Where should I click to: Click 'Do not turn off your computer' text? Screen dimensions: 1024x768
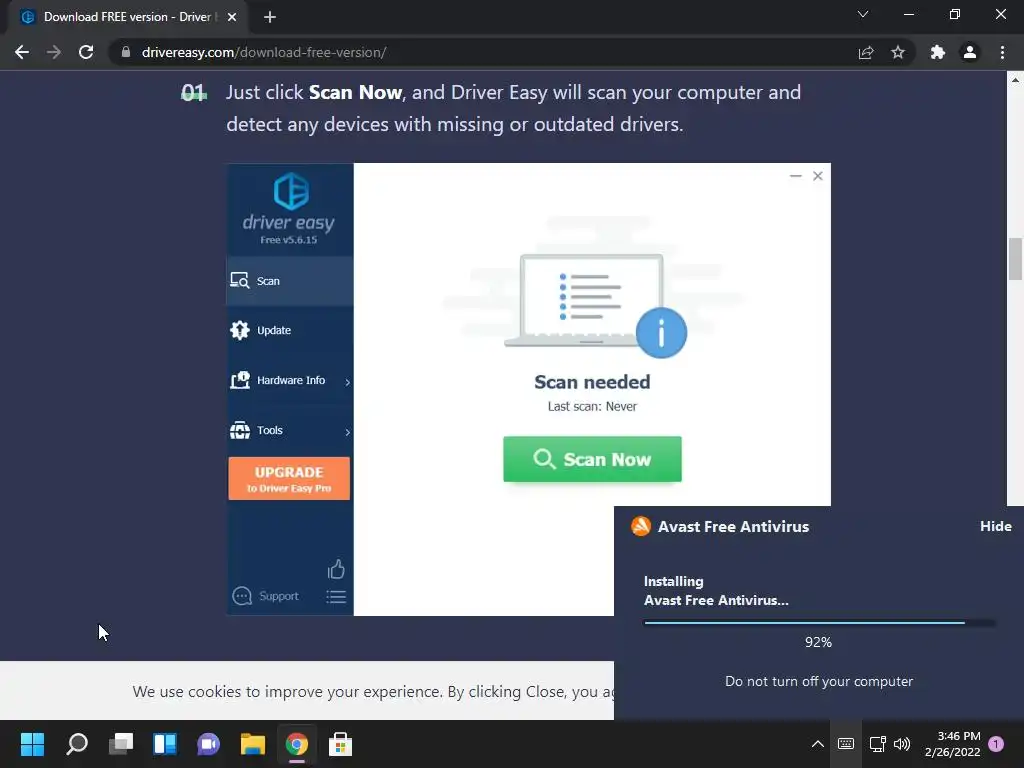819,681
